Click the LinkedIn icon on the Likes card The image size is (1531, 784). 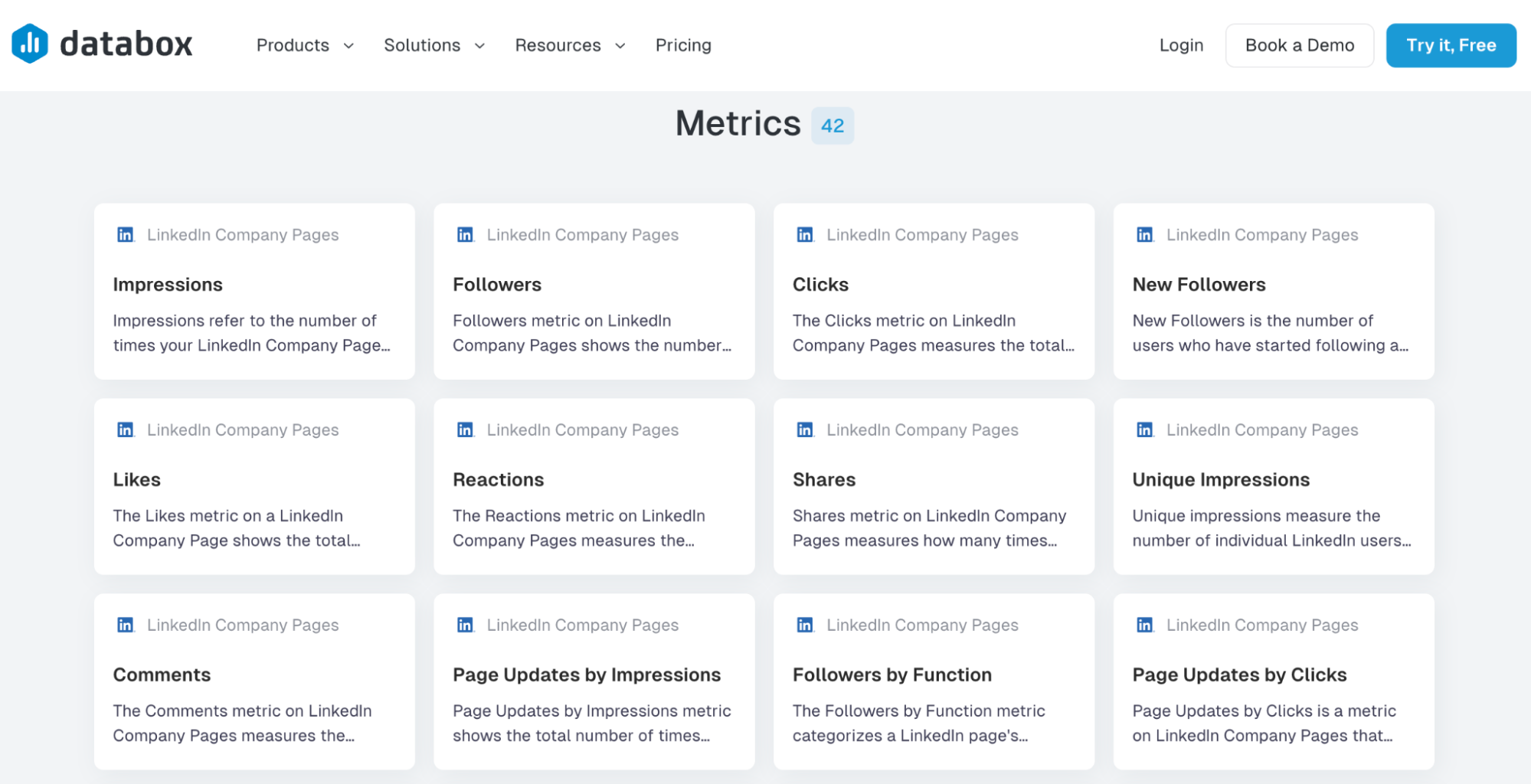point(125,430)
